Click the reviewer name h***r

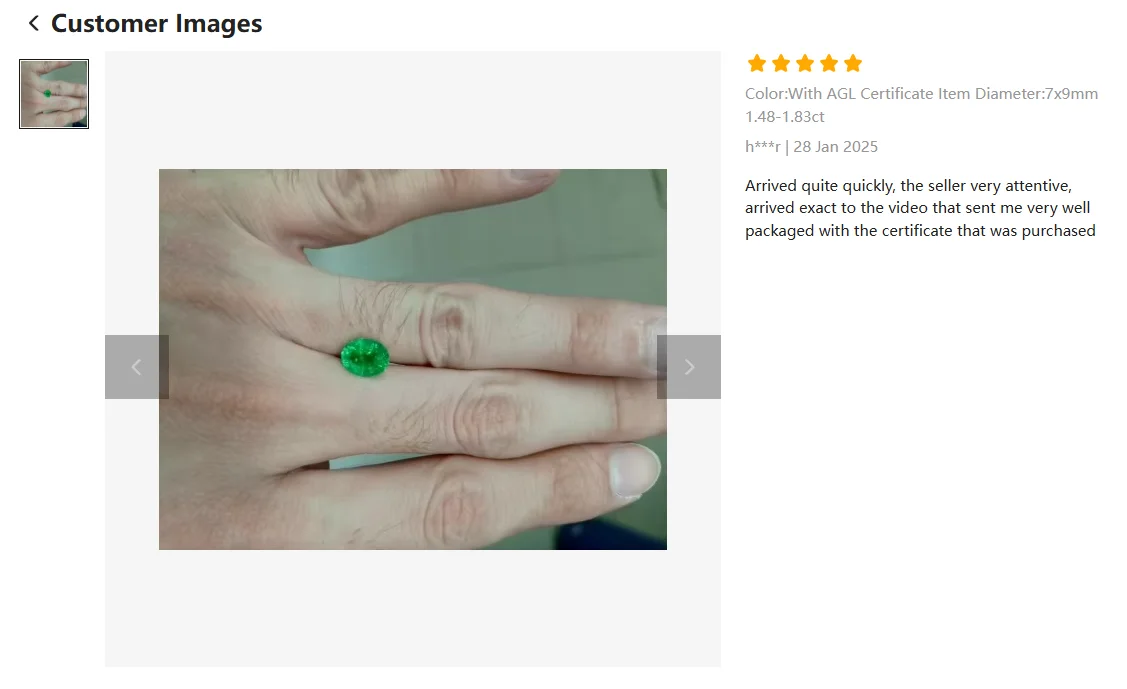click(763, 147)
